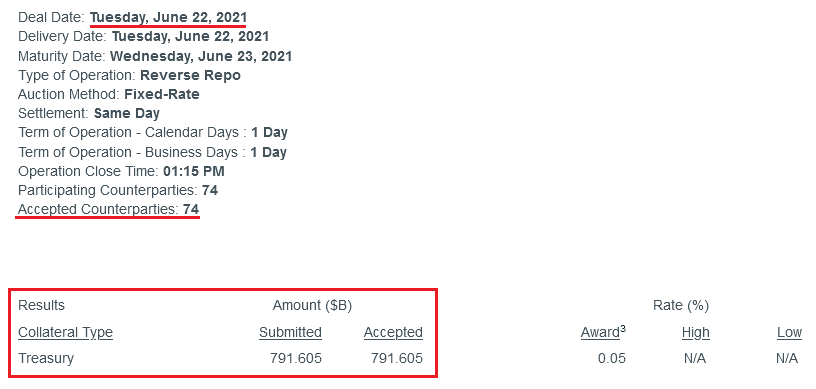
Task: Click the Reverse Repo operation type
Action: coord(190,75)
